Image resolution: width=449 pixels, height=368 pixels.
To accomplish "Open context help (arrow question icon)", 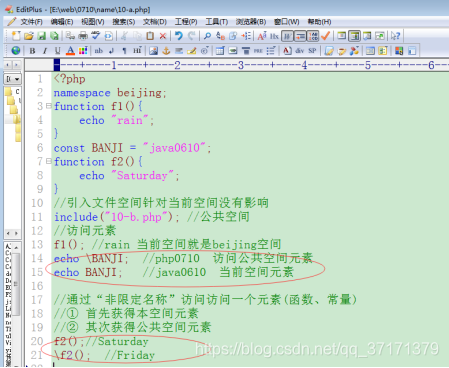I will [x=395, y=36].
